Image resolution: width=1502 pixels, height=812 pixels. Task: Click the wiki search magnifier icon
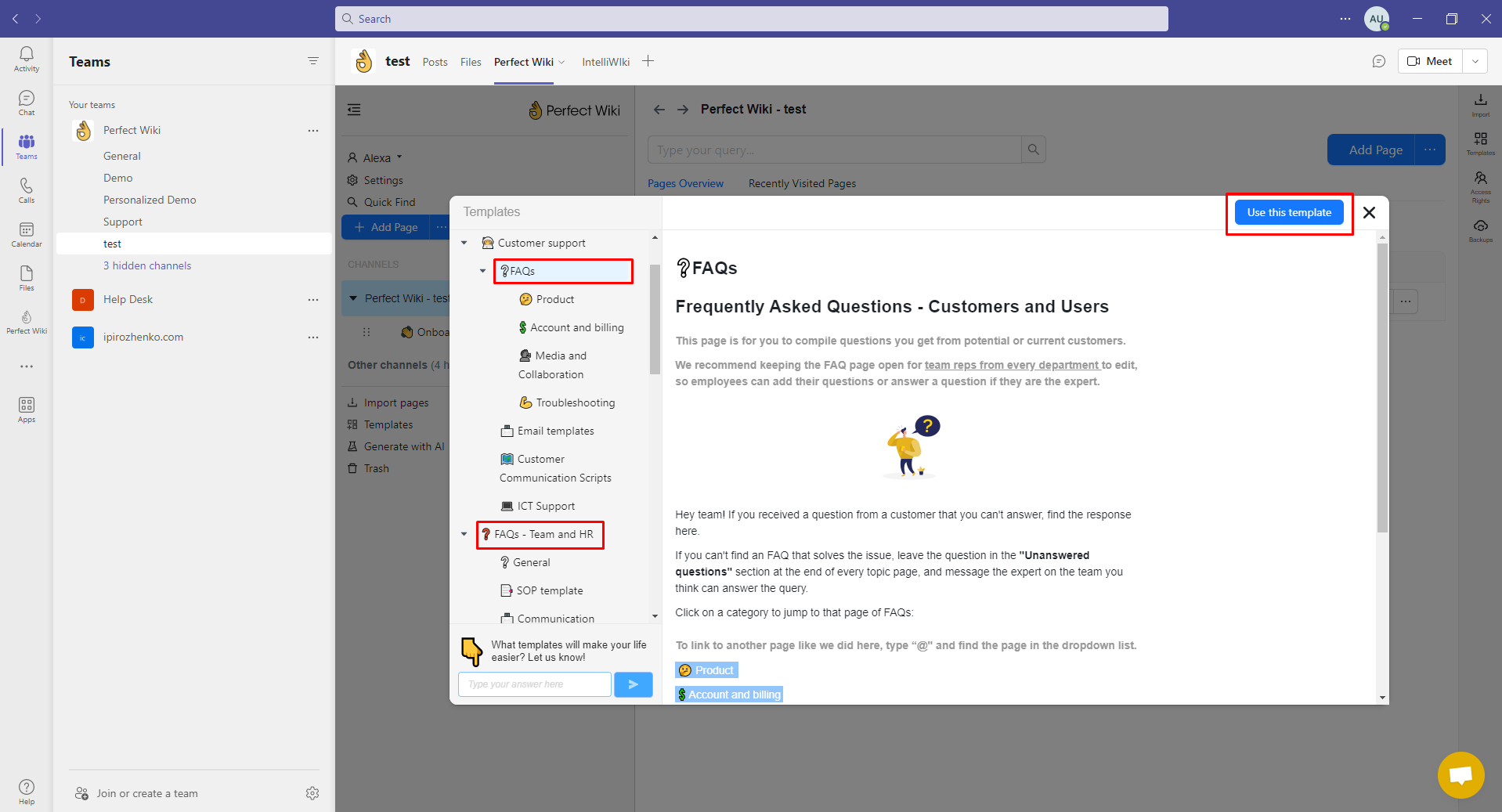[1034, 150]
